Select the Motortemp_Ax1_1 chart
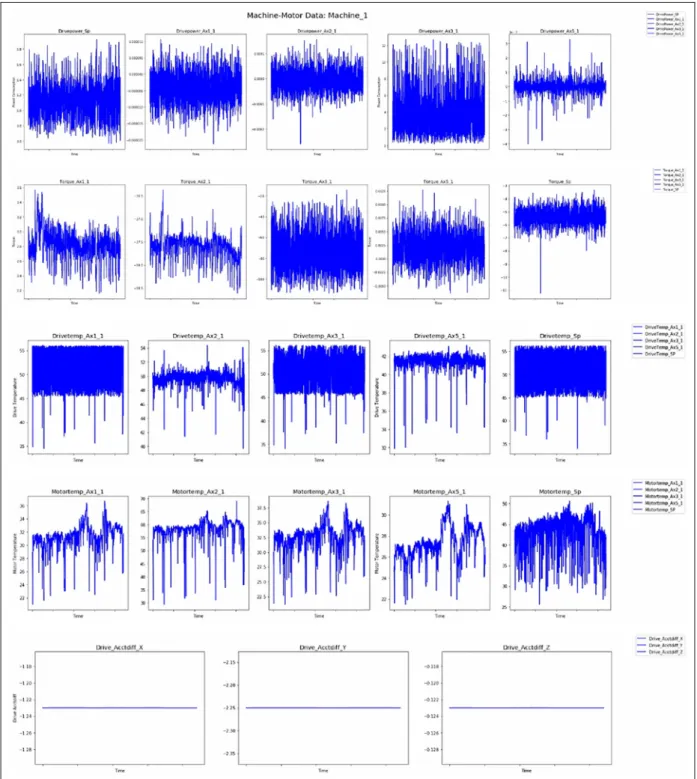Image resolution: width=697 pixels, height=779 pixels. click(x=78, y=552)
